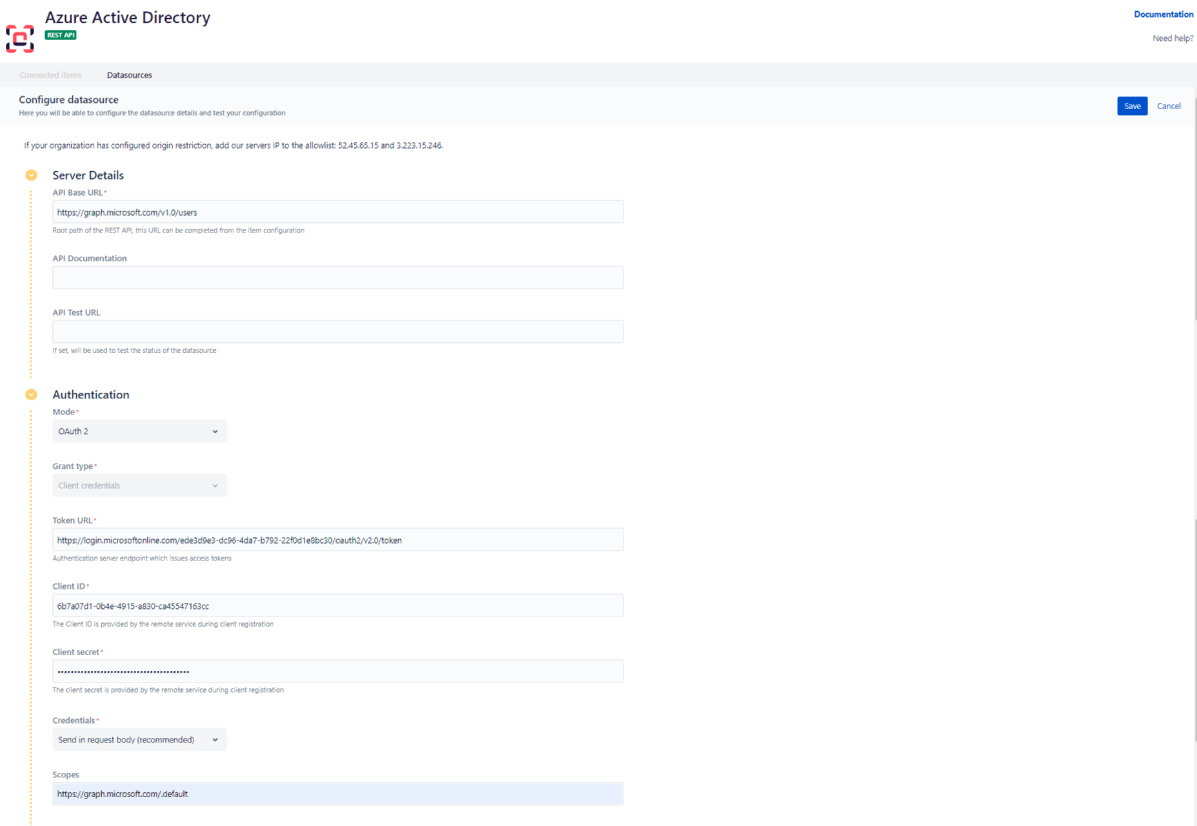This screenshot has height=826, width=1197.
Task: Select the API Test URL input
Action: pos(338,331)
